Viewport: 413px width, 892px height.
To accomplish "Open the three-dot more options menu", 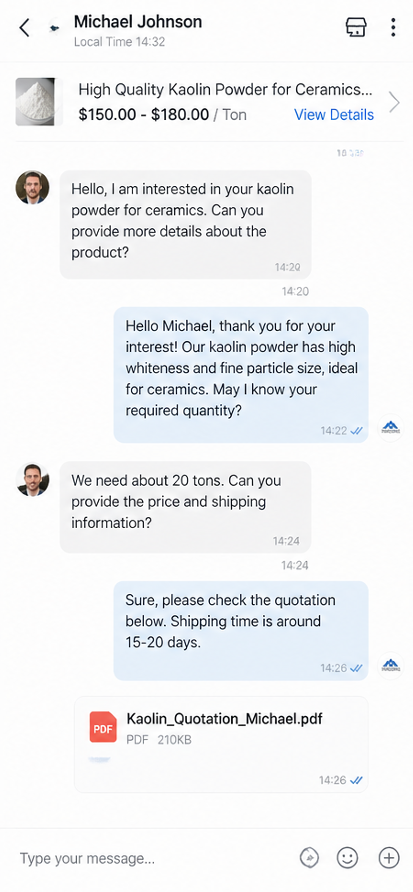I will 393,27.
